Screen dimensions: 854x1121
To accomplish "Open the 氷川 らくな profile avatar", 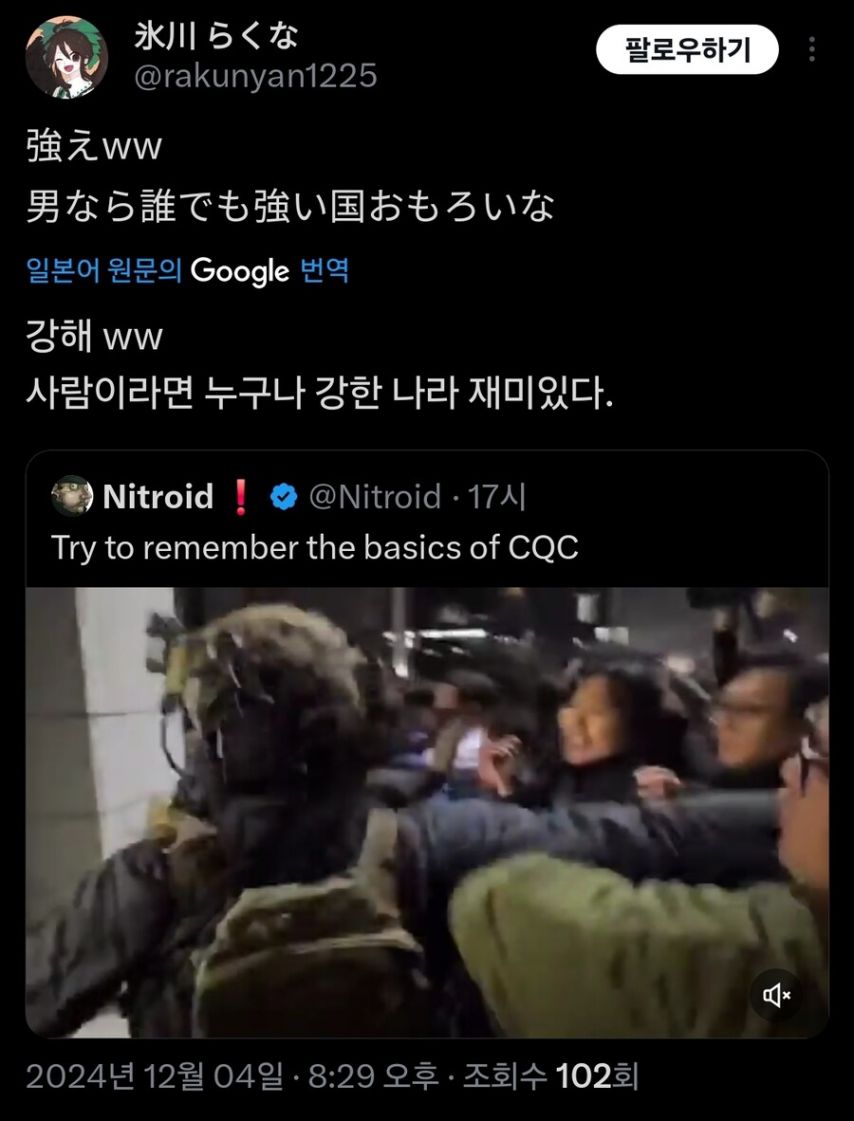I will pos(66,57).
